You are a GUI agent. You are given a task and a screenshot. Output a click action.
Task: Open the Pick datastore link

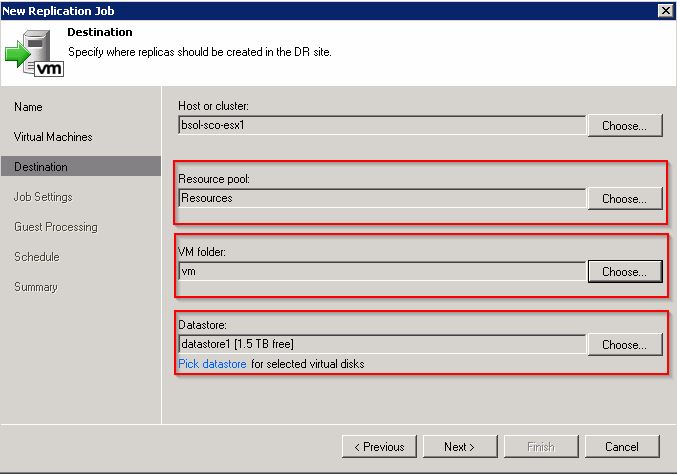pos(212,364)
